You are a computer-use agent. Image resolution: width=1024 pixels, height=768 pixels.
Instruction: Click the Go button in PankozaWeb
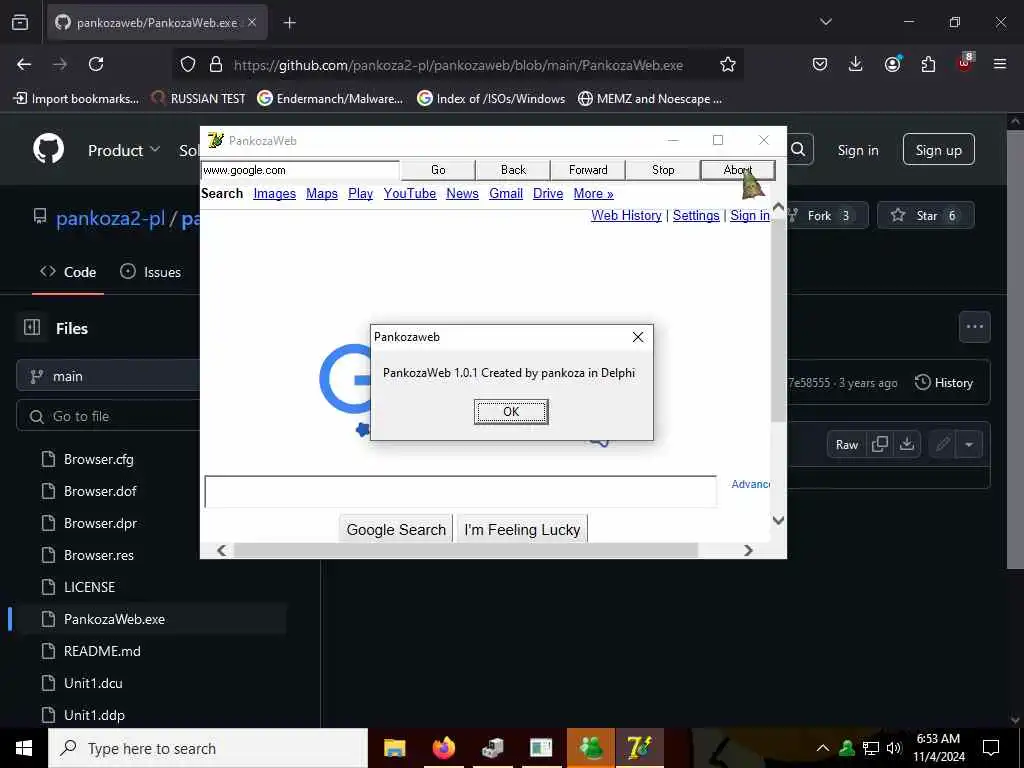coord(438,170)
